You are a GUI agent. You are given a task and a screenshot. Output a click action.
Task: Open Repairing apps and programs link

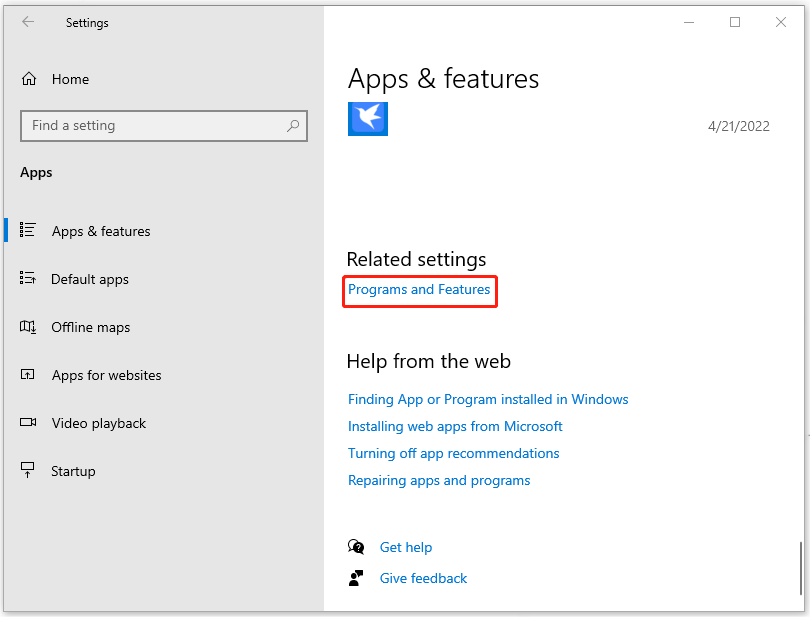click(x=439, y=481)
